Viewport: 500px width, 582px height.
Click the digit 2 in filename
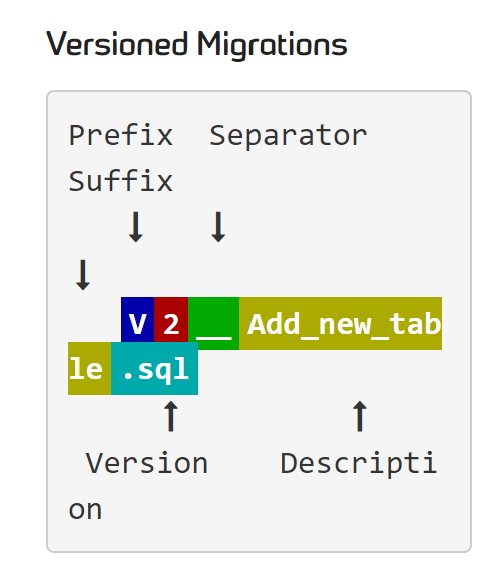coord(171,324)
